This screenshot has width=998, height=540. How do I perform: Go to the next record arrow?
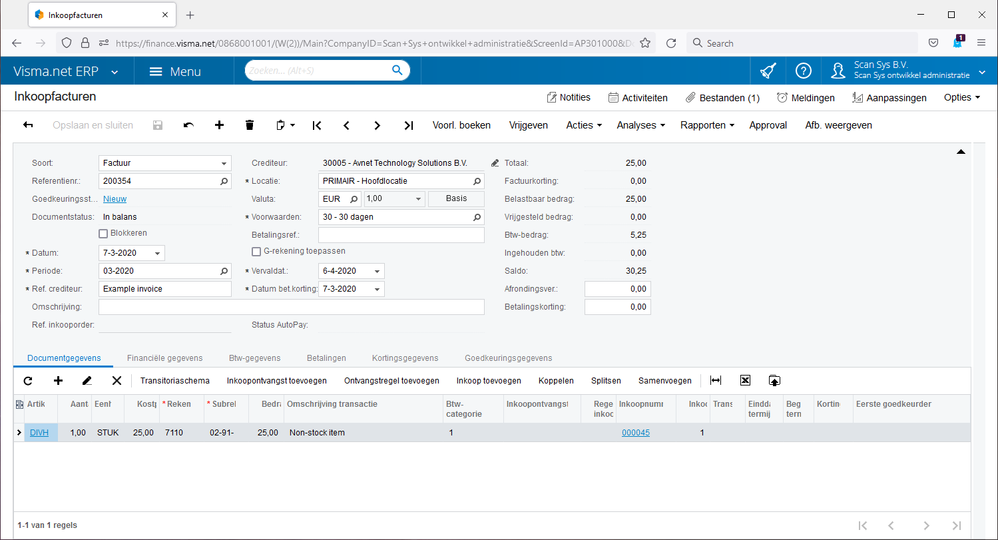pyautogui.click(x=377, y=125)
